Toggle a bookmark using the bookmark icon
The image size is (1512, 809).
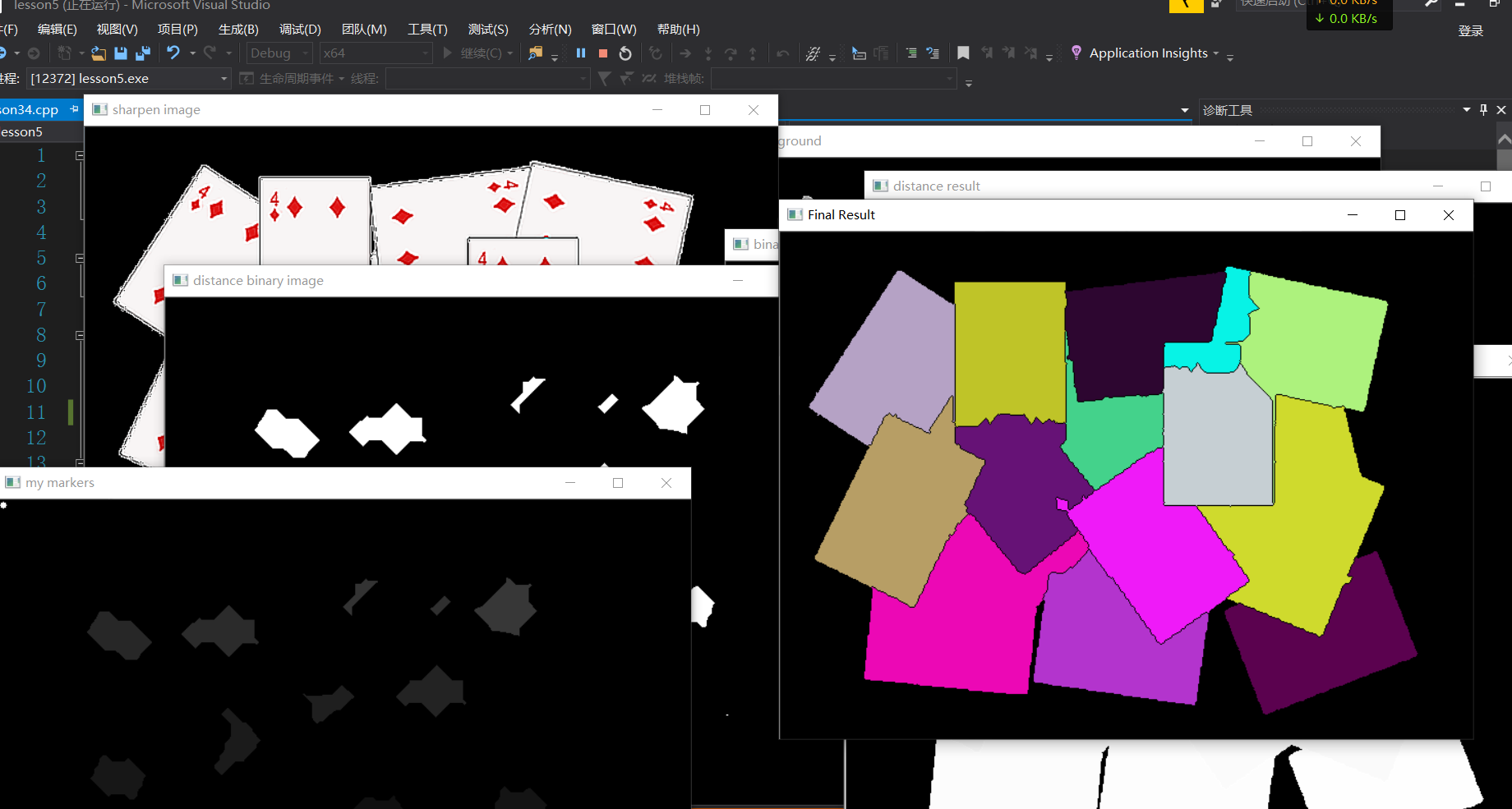click(962, 53)
